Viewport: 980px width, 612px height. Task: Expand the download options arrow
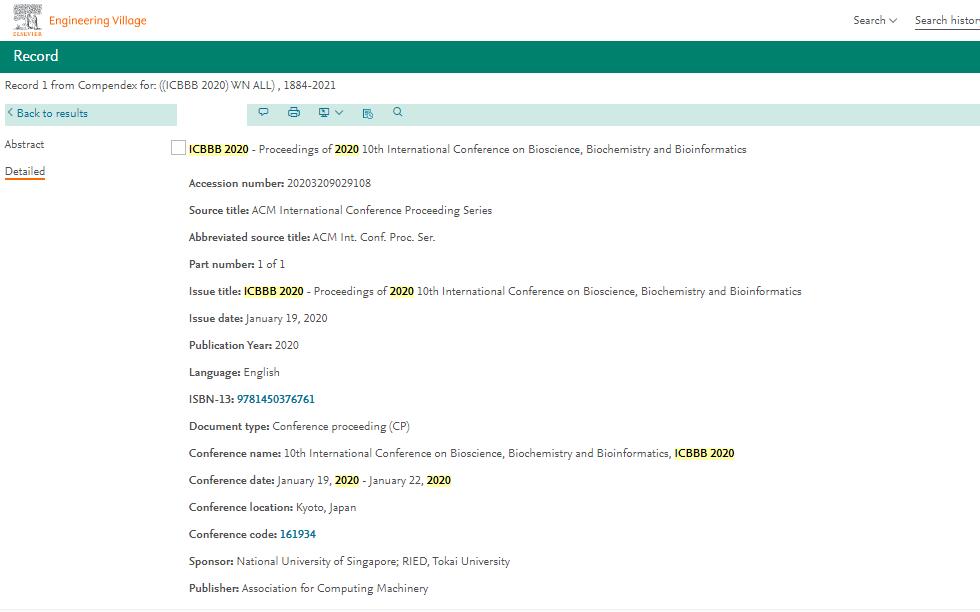pos(339,113)
